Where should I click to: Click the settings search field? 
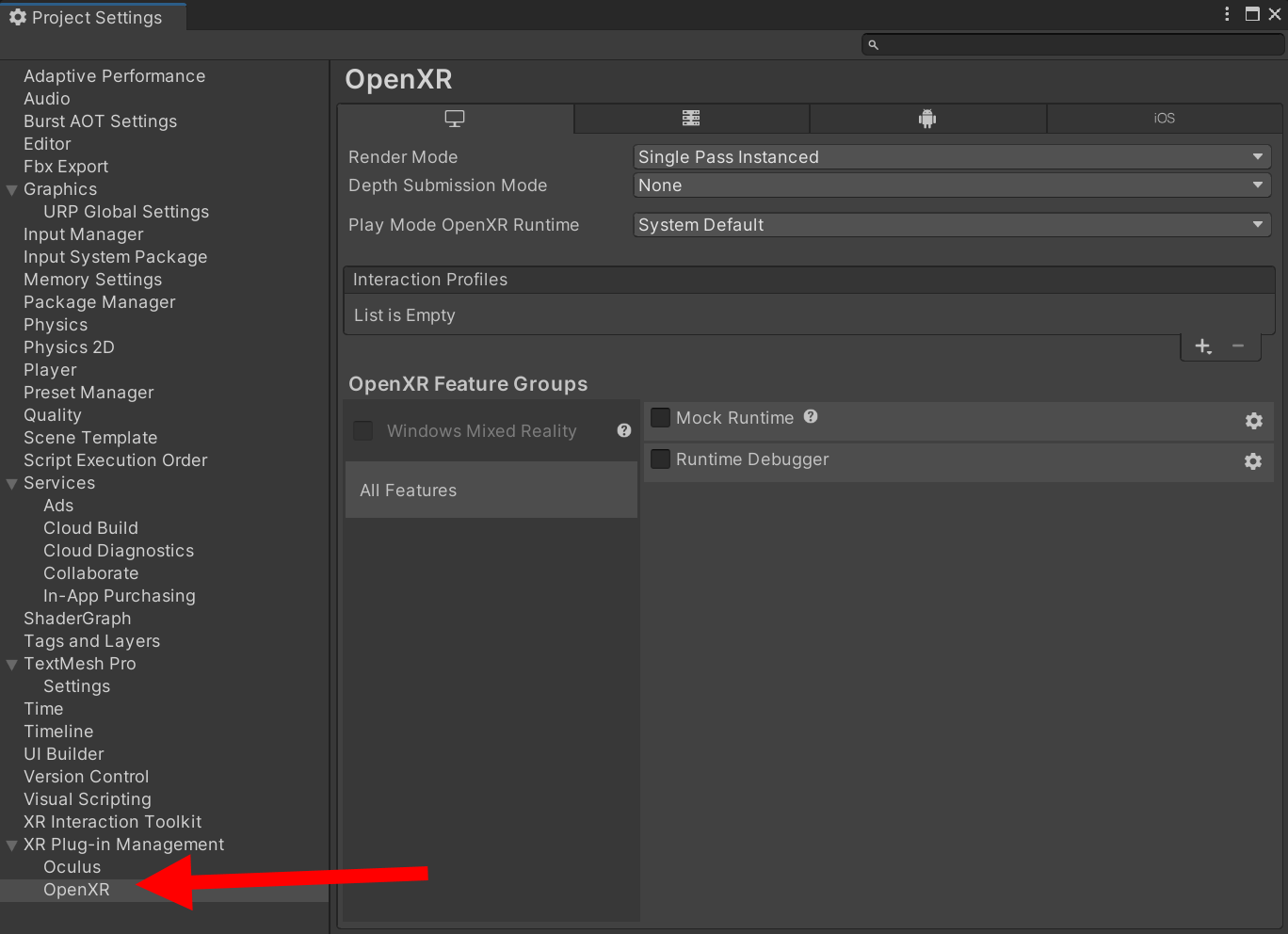coord(1073,44)
